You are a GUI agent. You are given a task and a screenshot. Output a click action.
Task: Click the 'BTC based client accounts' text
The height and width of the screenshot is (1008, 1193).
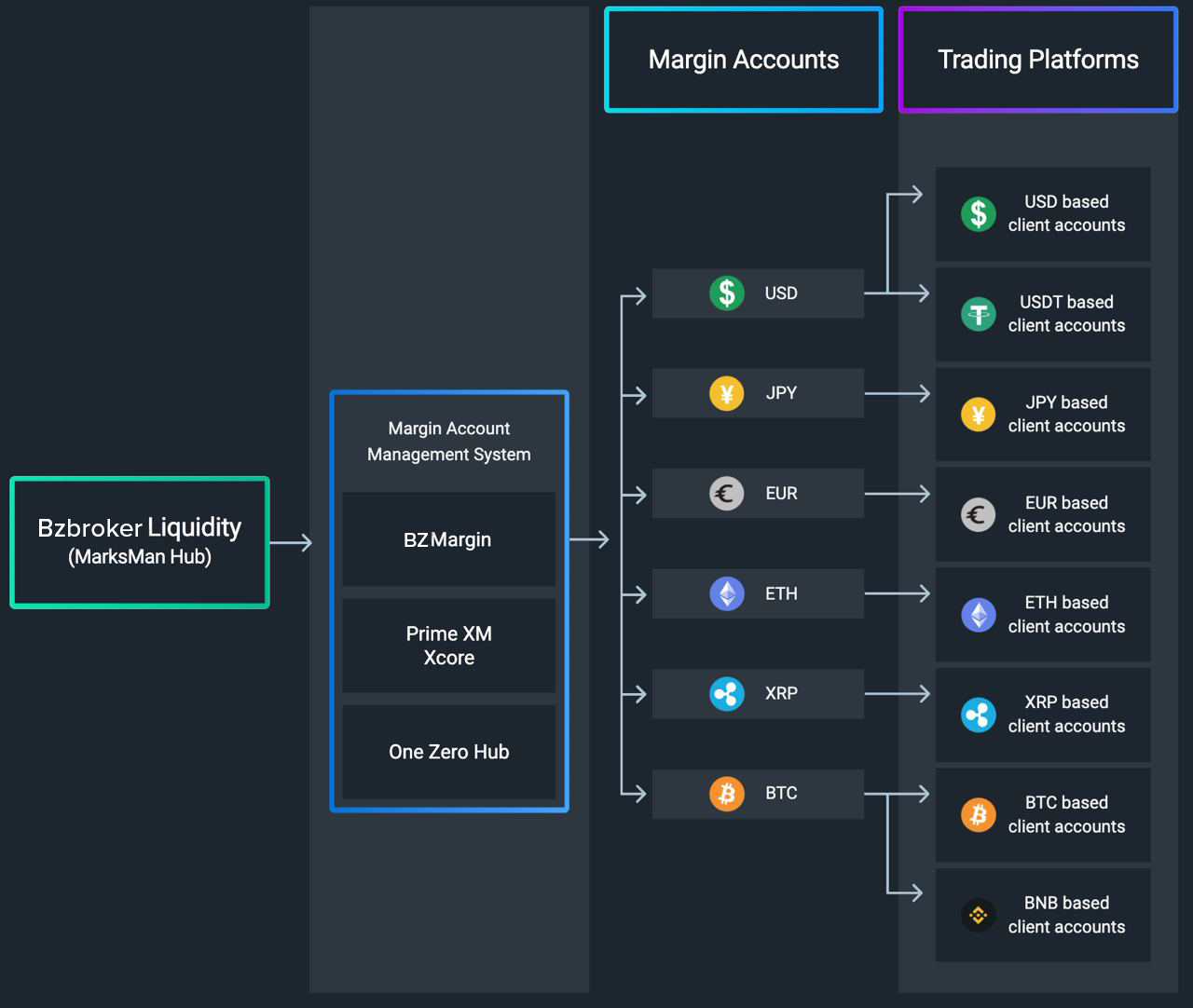(1067, 815)
